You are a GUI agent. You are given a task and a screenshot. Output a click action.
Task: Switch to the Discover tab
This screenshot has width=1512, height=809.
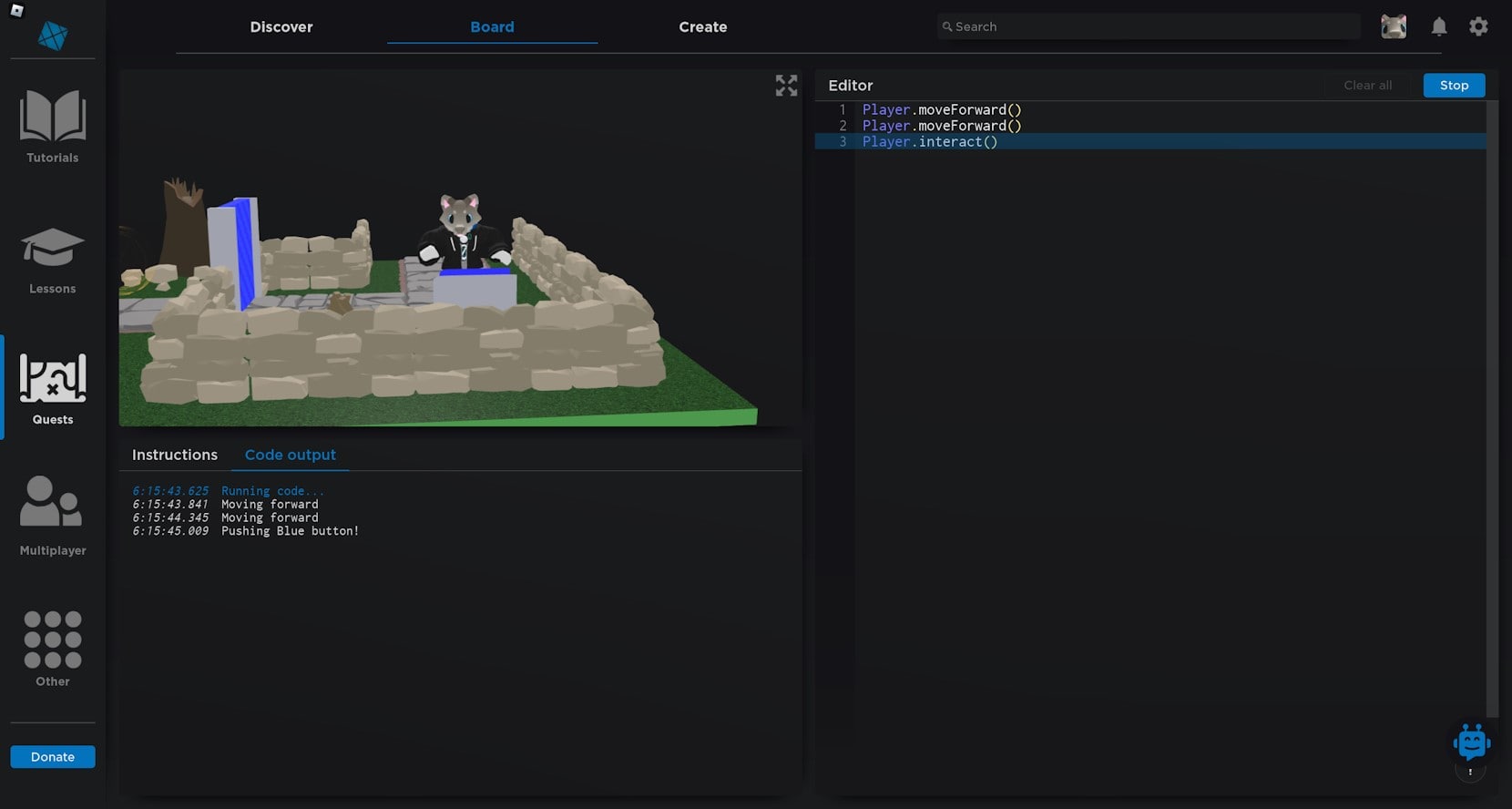281,27
